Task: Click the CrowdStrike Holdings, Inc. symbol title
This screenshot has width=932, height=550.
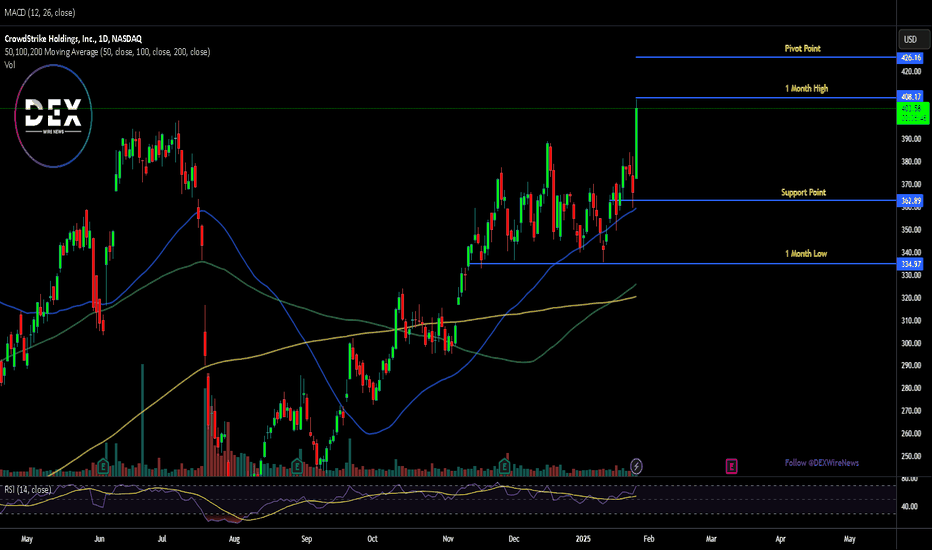Action: point(73,39)
